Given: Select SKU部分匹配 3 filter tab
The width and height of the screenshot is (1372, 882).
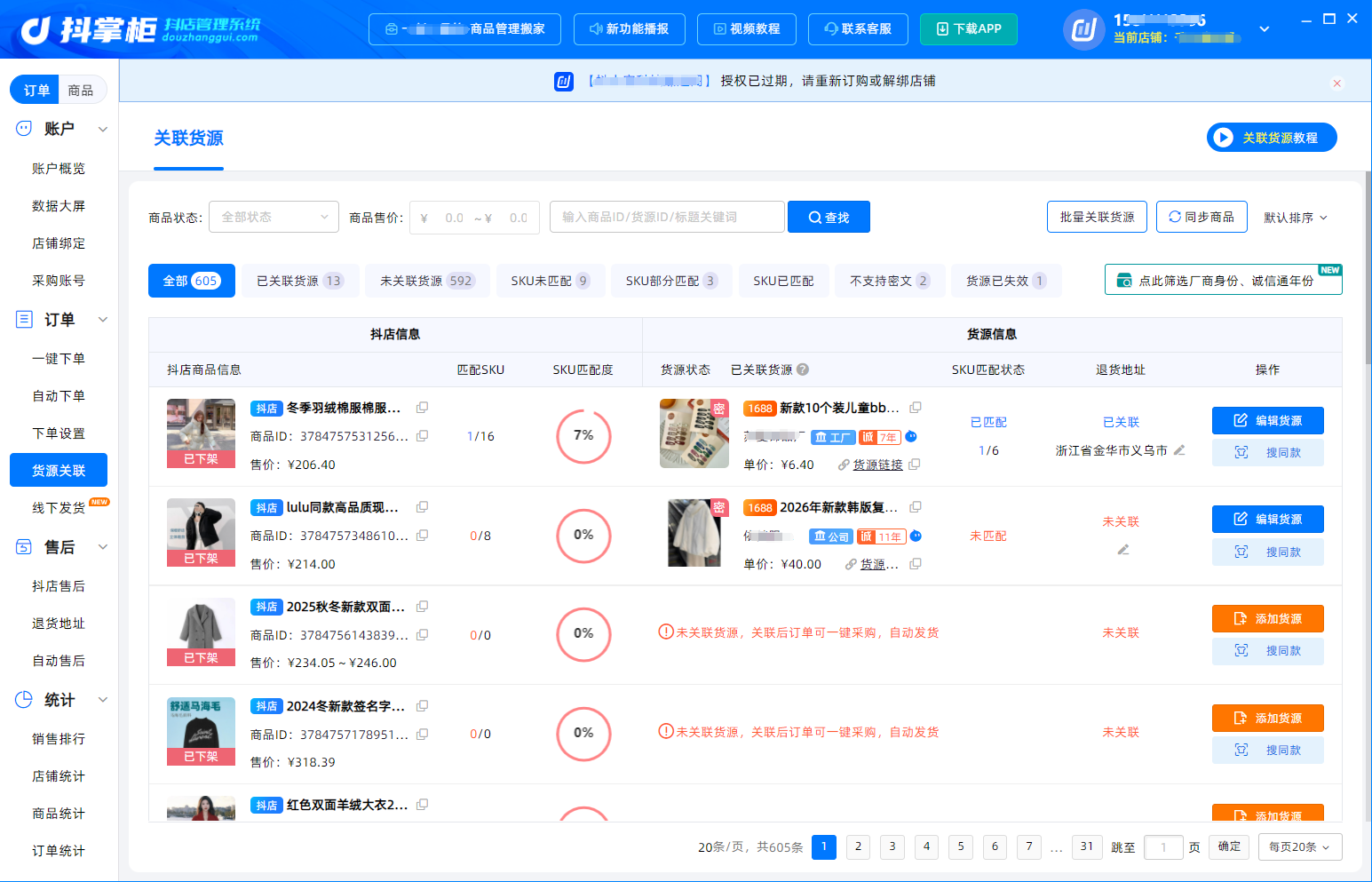Looking at the screenshot, I should 671,281.
